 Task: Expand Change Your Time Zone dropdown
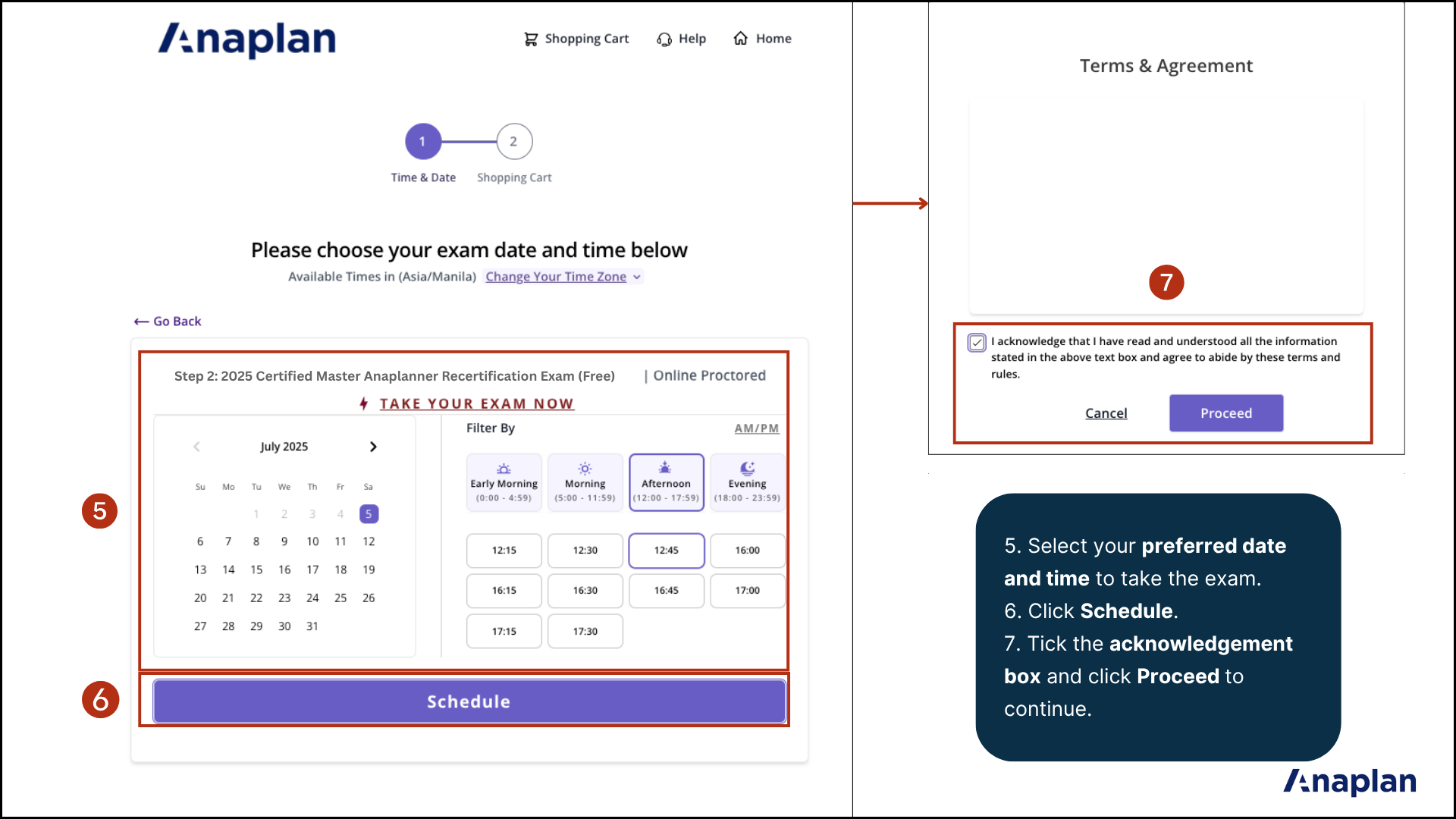563,277
